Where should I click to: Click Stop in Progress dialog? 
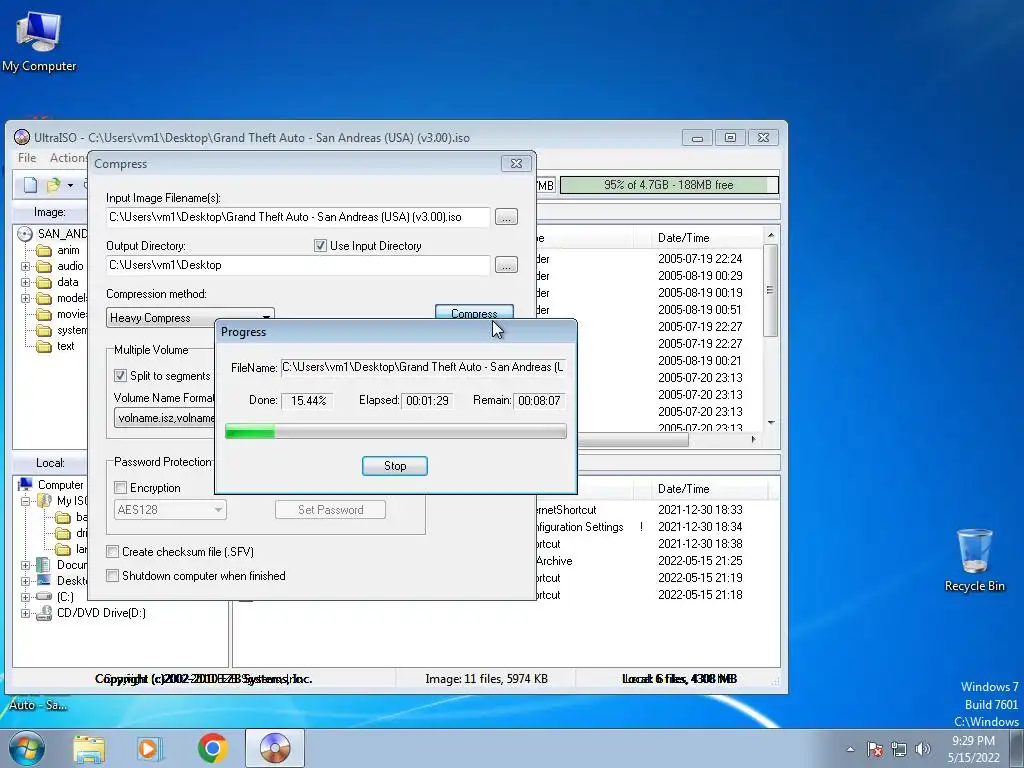[x=394, y=466]
